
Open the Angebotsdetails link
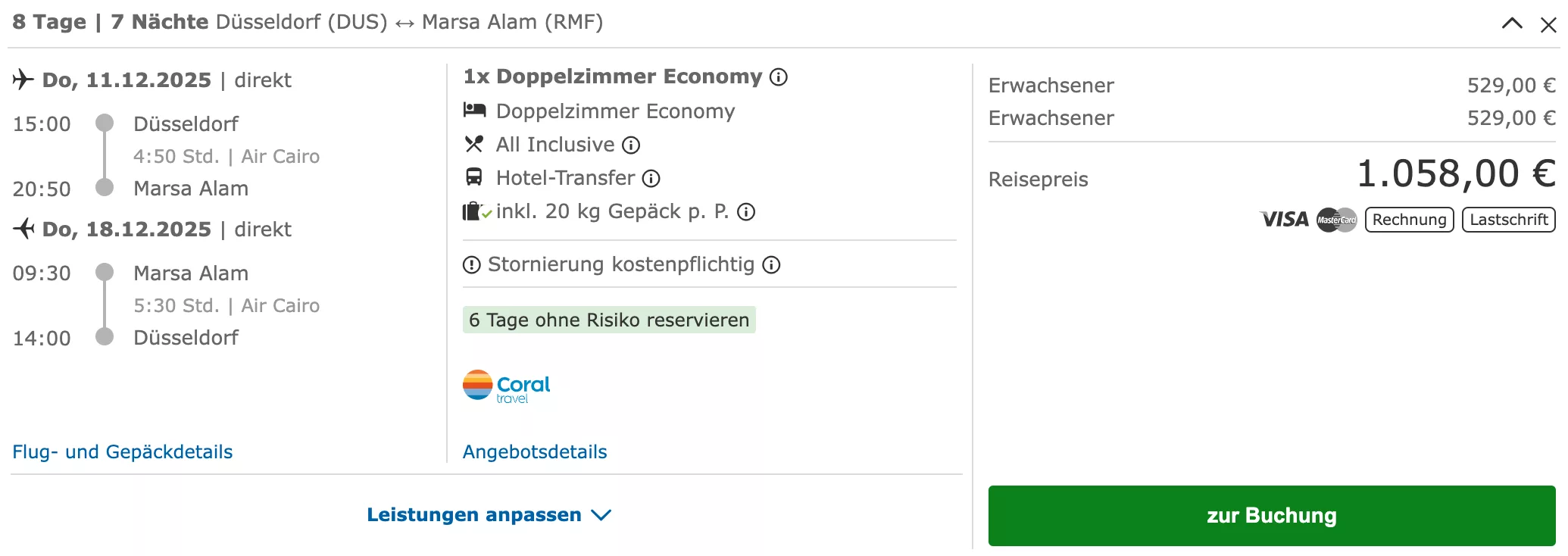(x=535, y=452)
